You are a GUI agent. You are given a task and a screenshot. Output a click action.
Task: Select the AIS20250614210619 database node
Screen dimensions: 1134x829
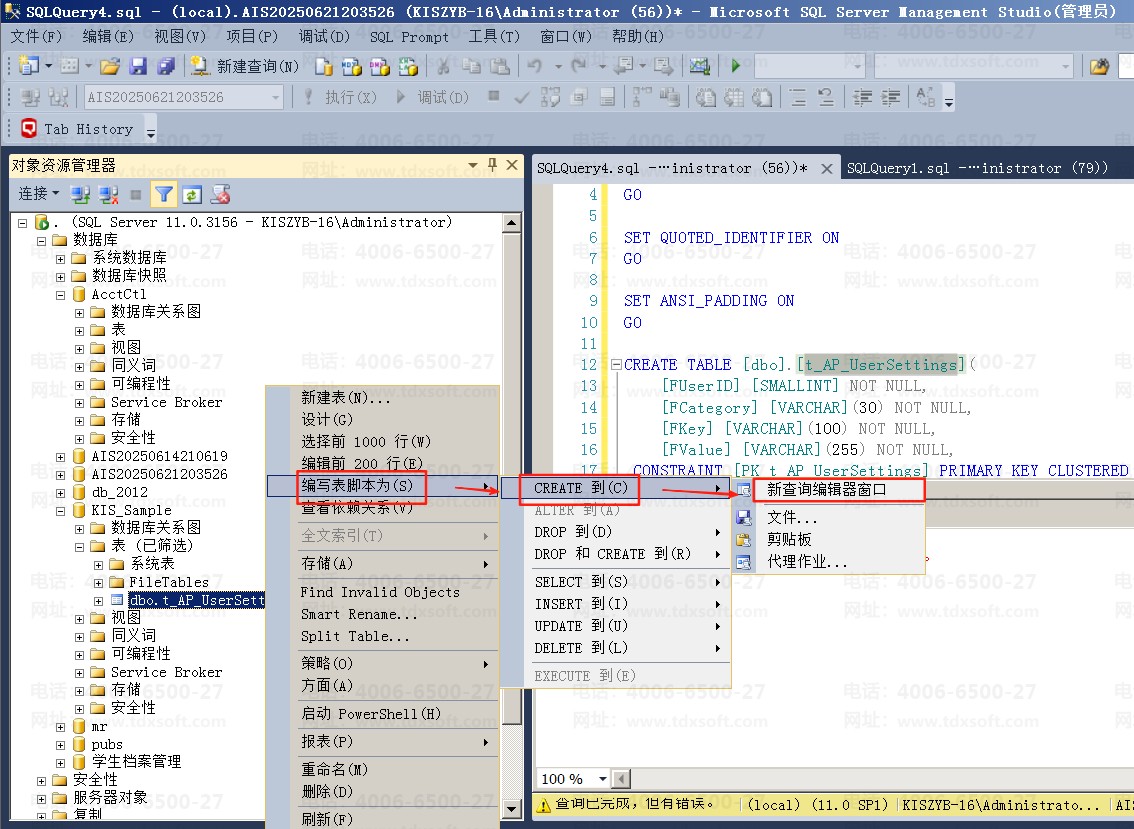click(x=158, y=456)
